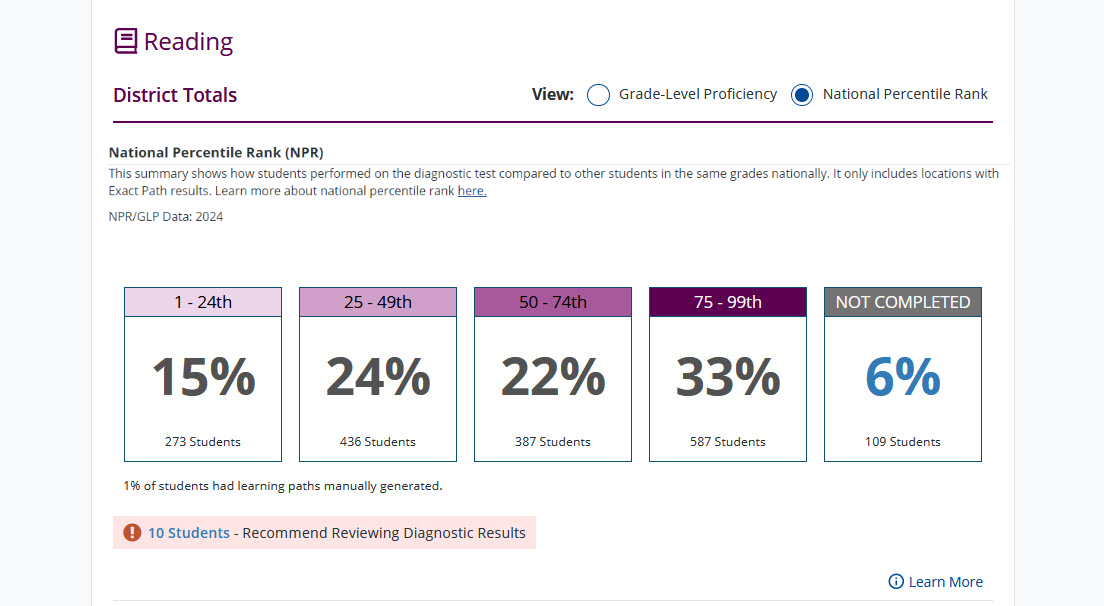1104x606 pixels.
Task: Click the 25 - 49th percentile header
Action: click(x=378, y=302)
